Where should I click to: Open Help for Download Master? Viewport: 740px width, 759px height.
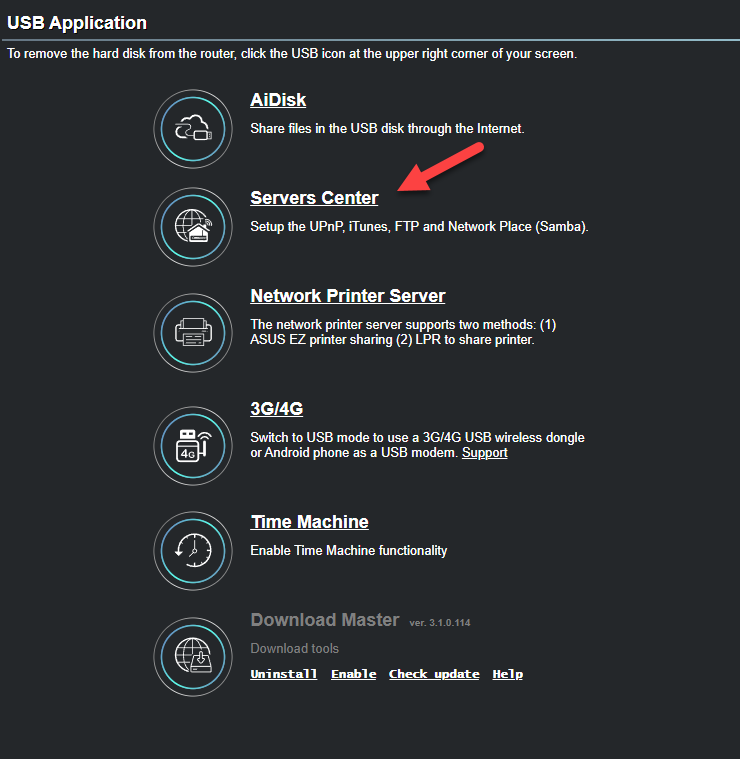tap(507, 674)
